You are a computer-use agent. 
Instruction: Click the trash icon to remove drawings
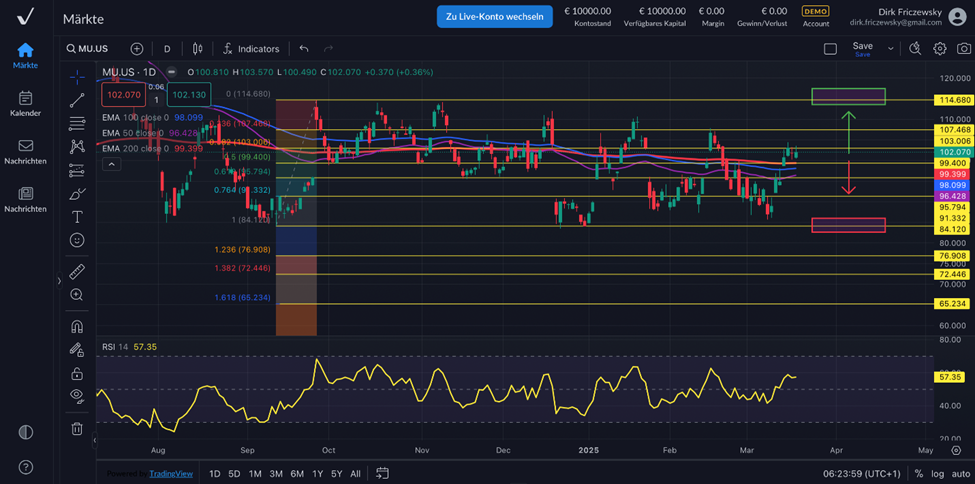point(77,429)
